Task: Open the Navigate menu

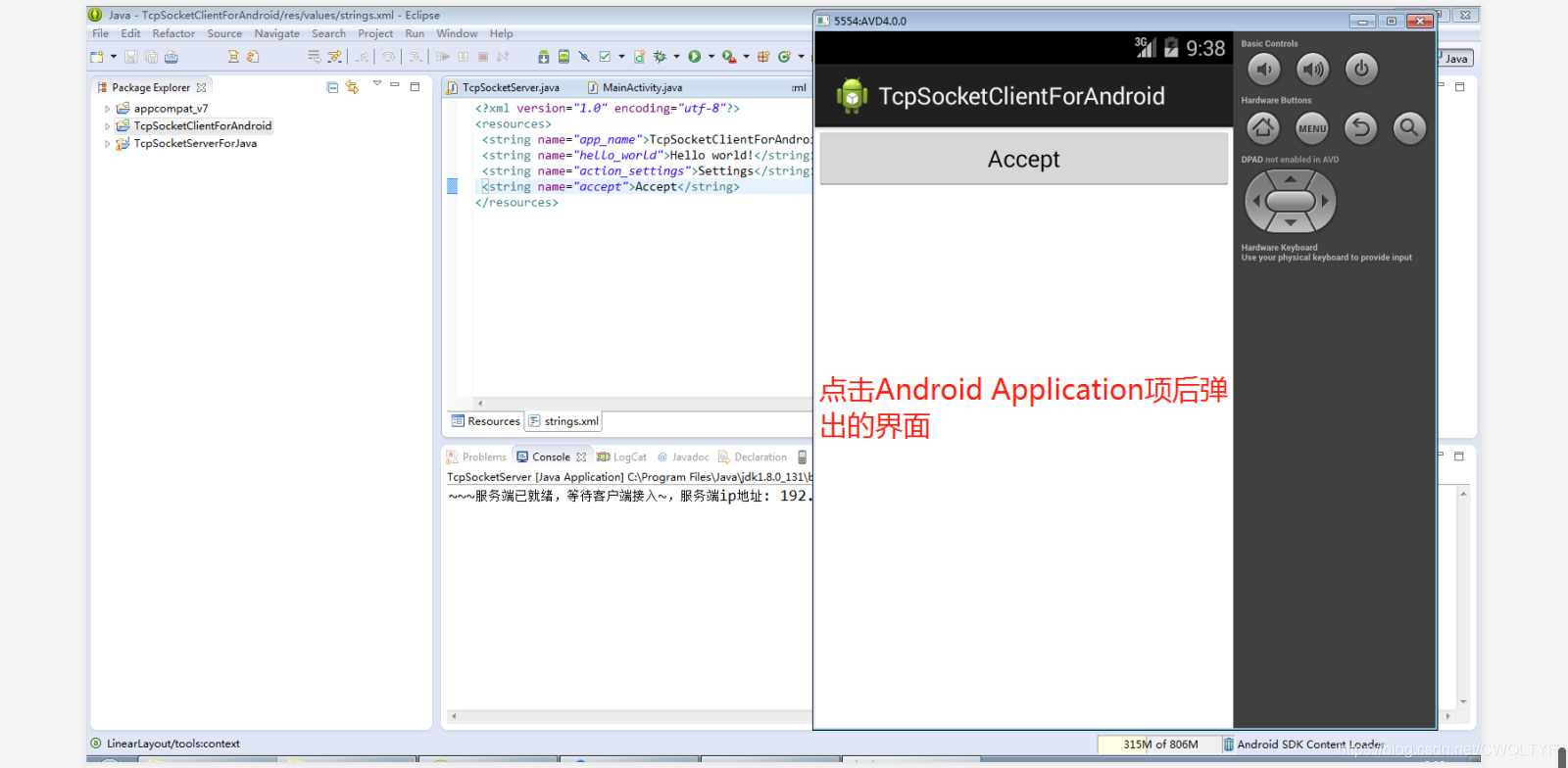Action: (x=277, y=33)
